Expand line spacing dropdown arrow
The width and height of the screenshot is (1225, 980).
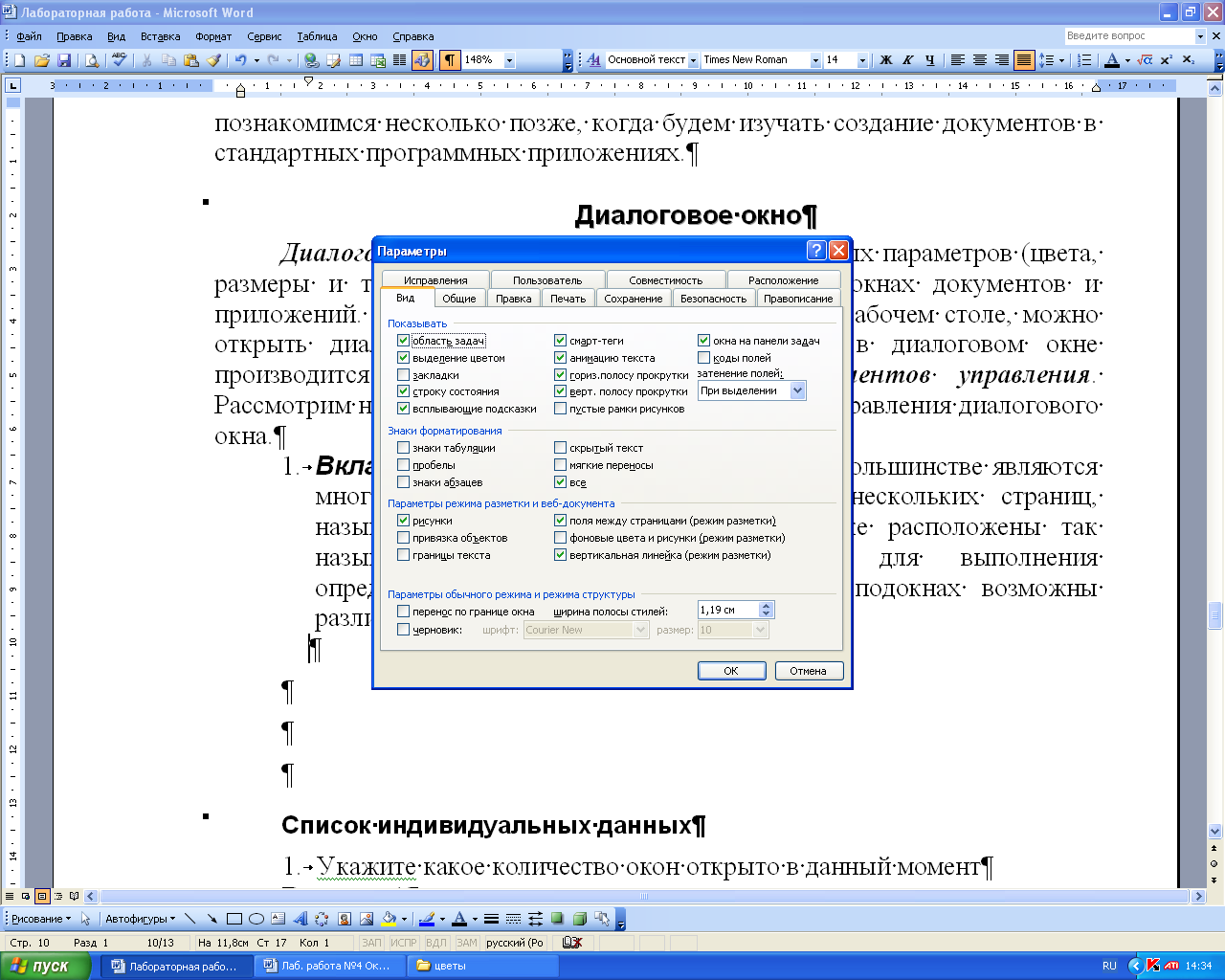pos(1061,60)
